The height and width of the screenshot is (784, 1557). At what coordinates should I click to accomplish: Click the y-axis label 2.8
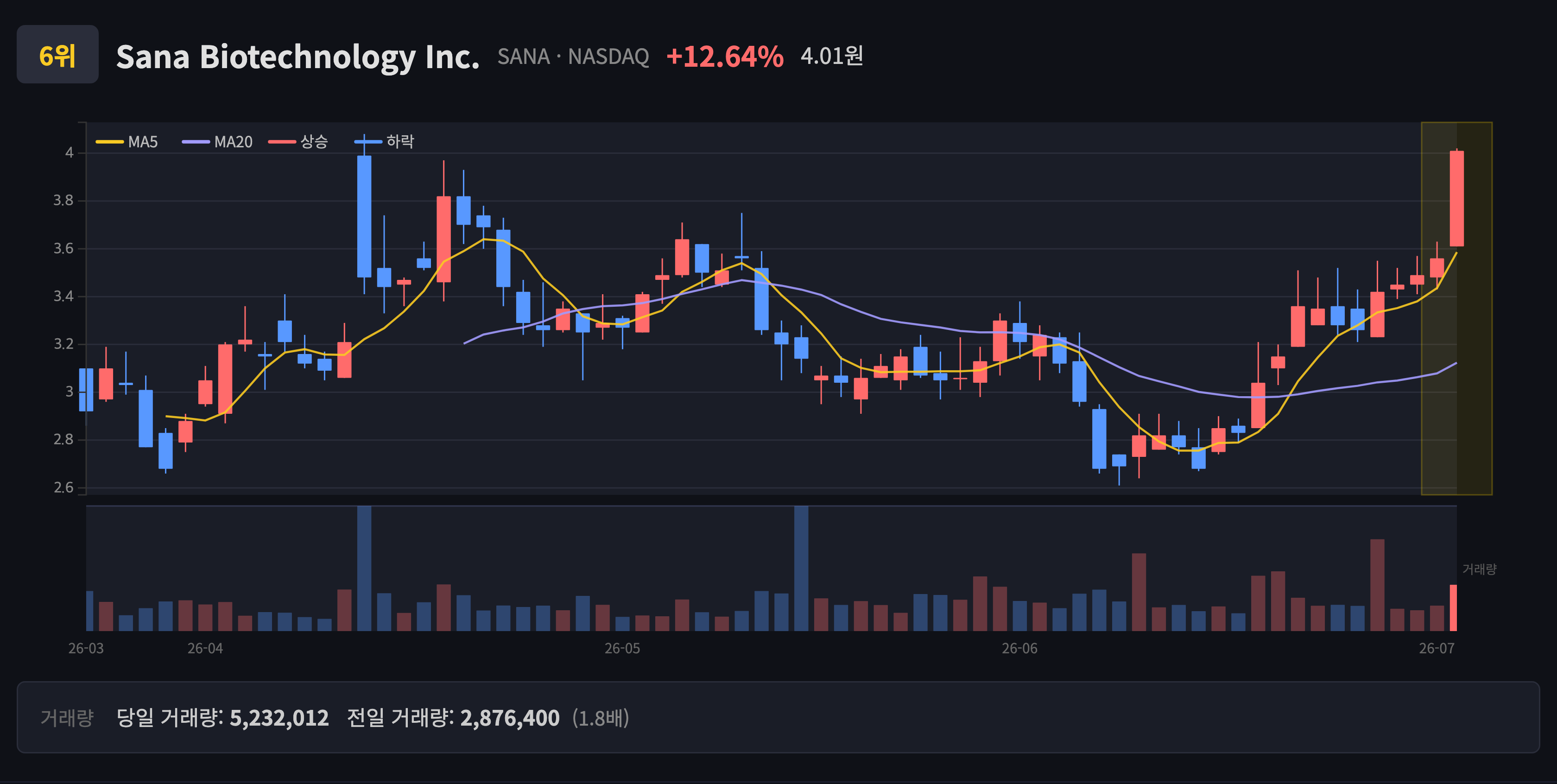point(63,439)
